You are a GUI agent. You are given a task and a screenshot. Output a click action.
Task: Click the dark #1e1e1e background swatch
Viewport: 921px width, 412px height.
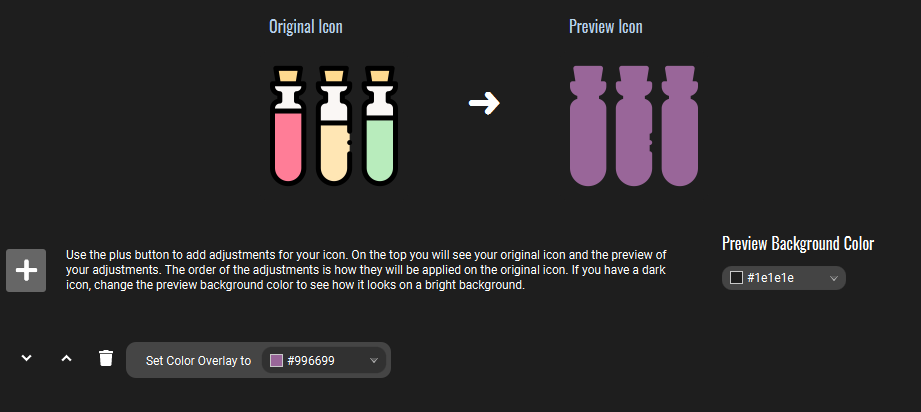737,278
